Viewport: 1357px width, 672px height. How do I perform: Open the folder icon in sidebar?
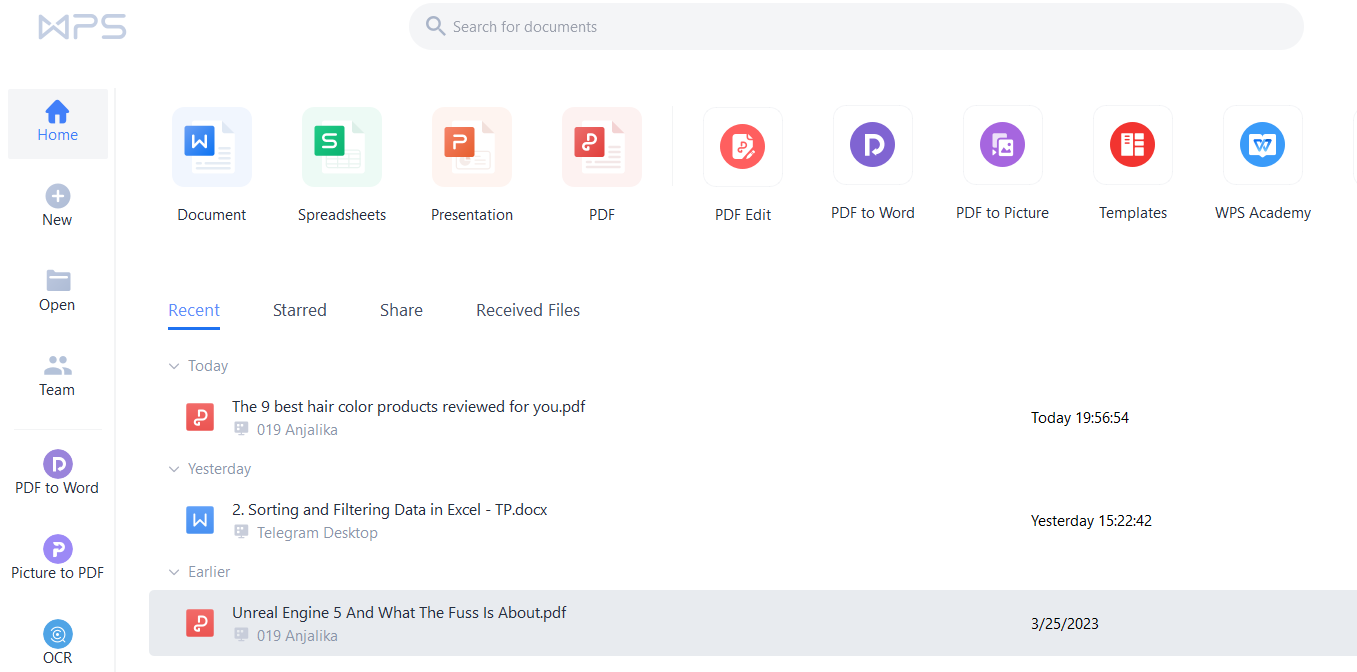pos(58,280)
